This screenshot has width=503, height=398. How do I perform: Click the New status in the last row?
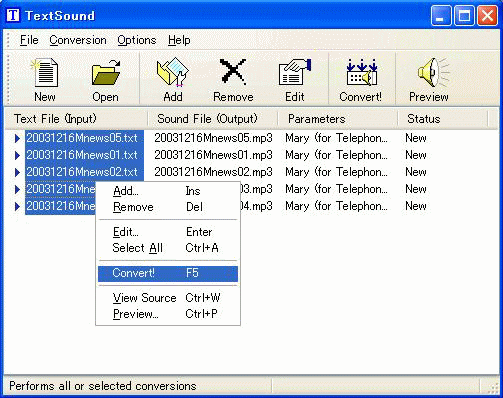(416, 206)
